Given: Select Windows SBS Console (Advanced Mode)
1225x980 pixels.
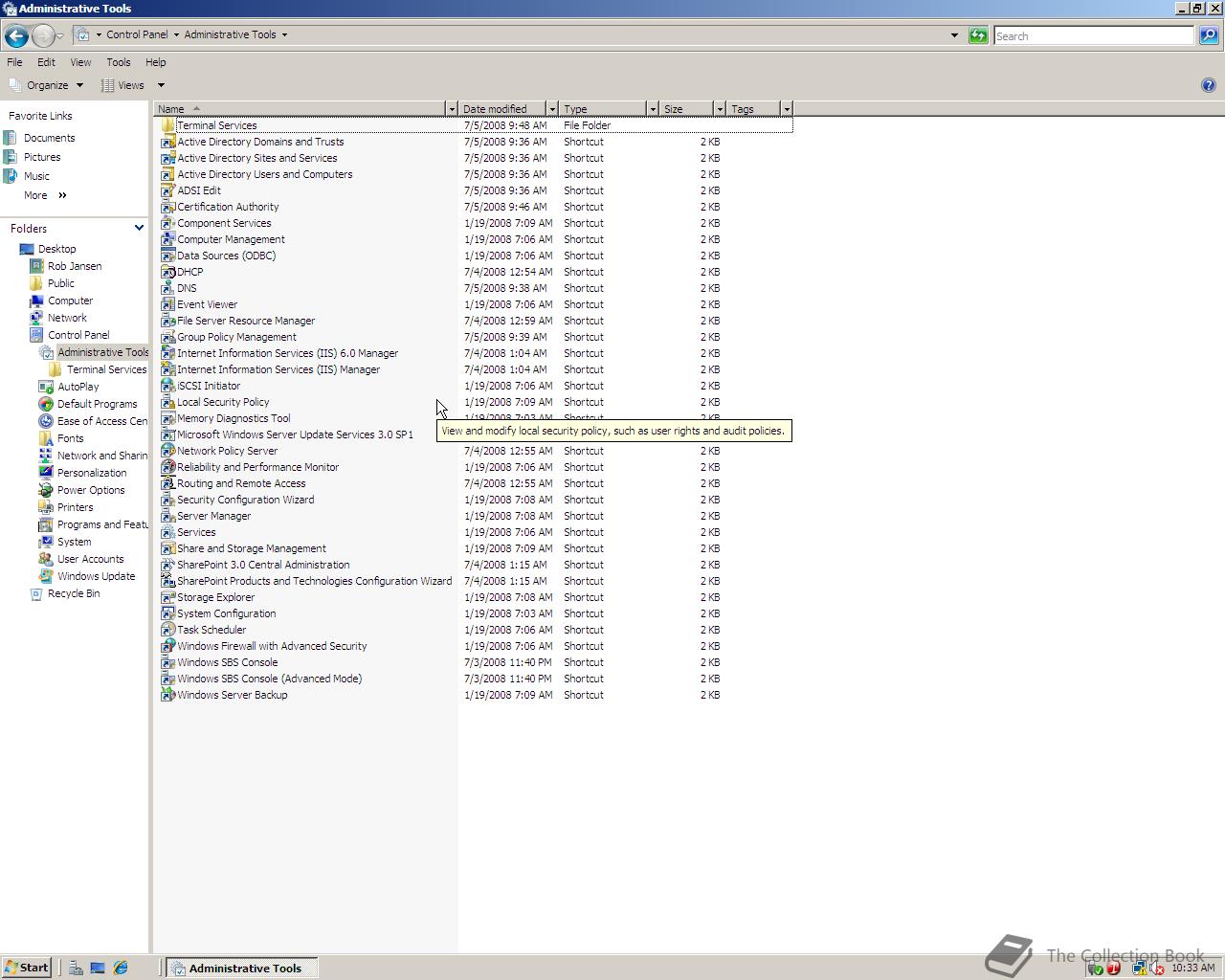Looking at the screenshot, I should 269,679.
